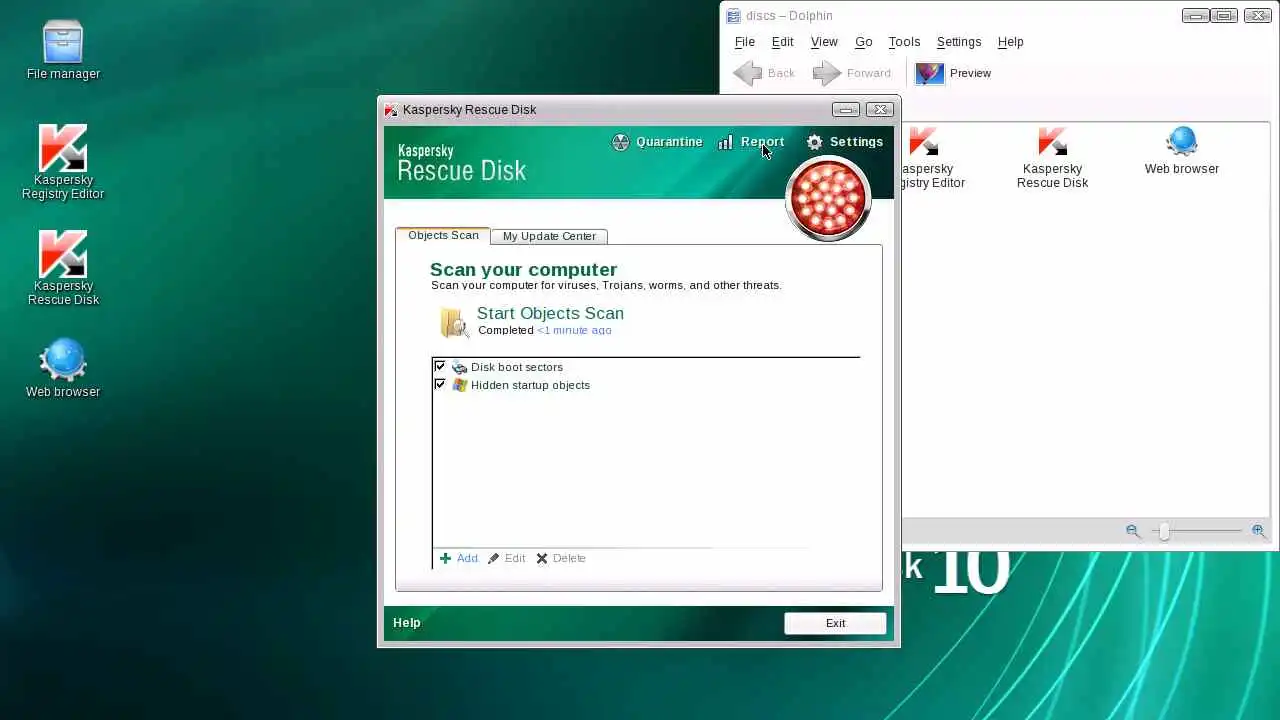
Task: Open Settings in Rescue Disk window
Action: pos(845,142)
